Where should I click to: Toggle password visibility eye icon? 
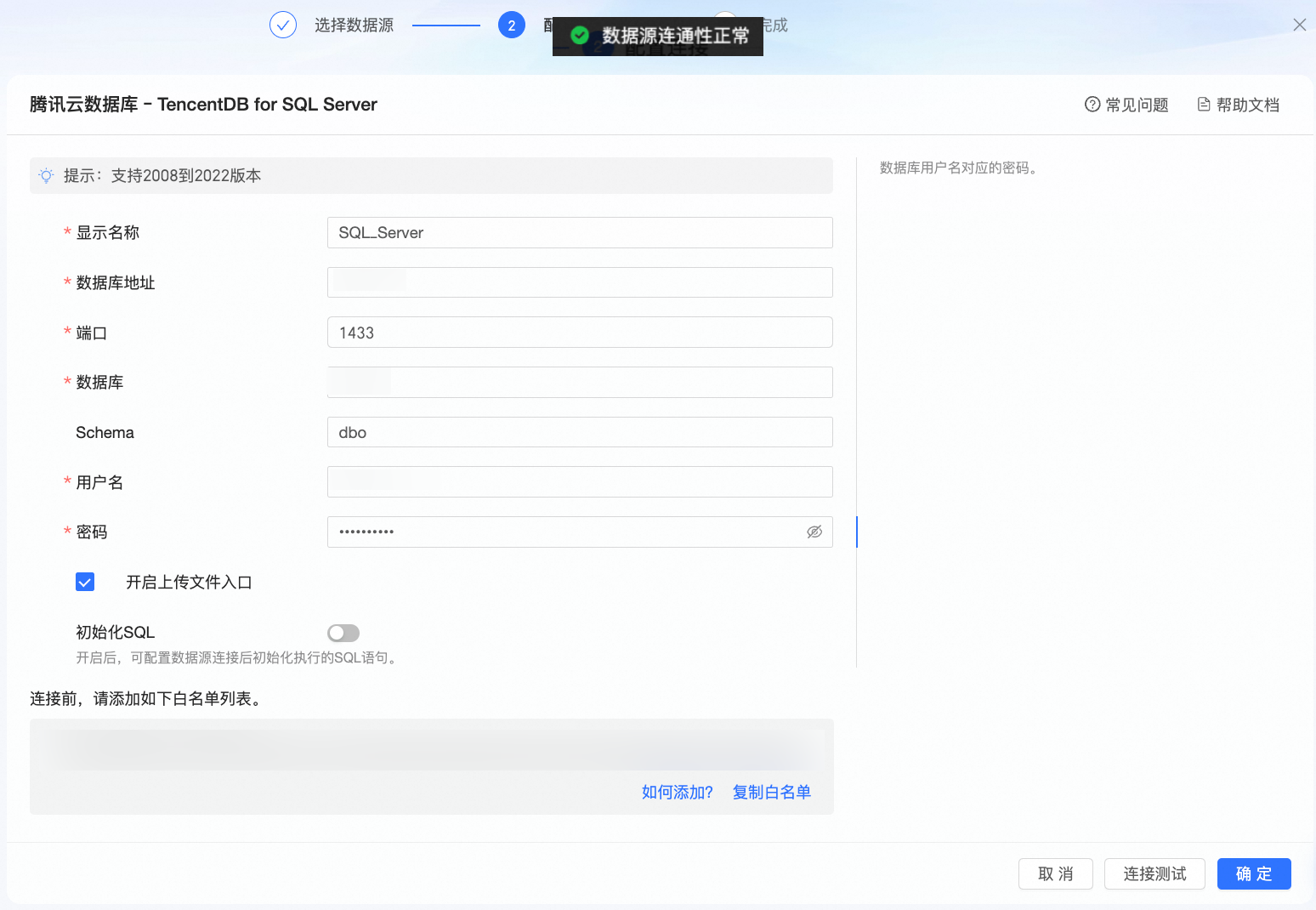coord(814,532)
